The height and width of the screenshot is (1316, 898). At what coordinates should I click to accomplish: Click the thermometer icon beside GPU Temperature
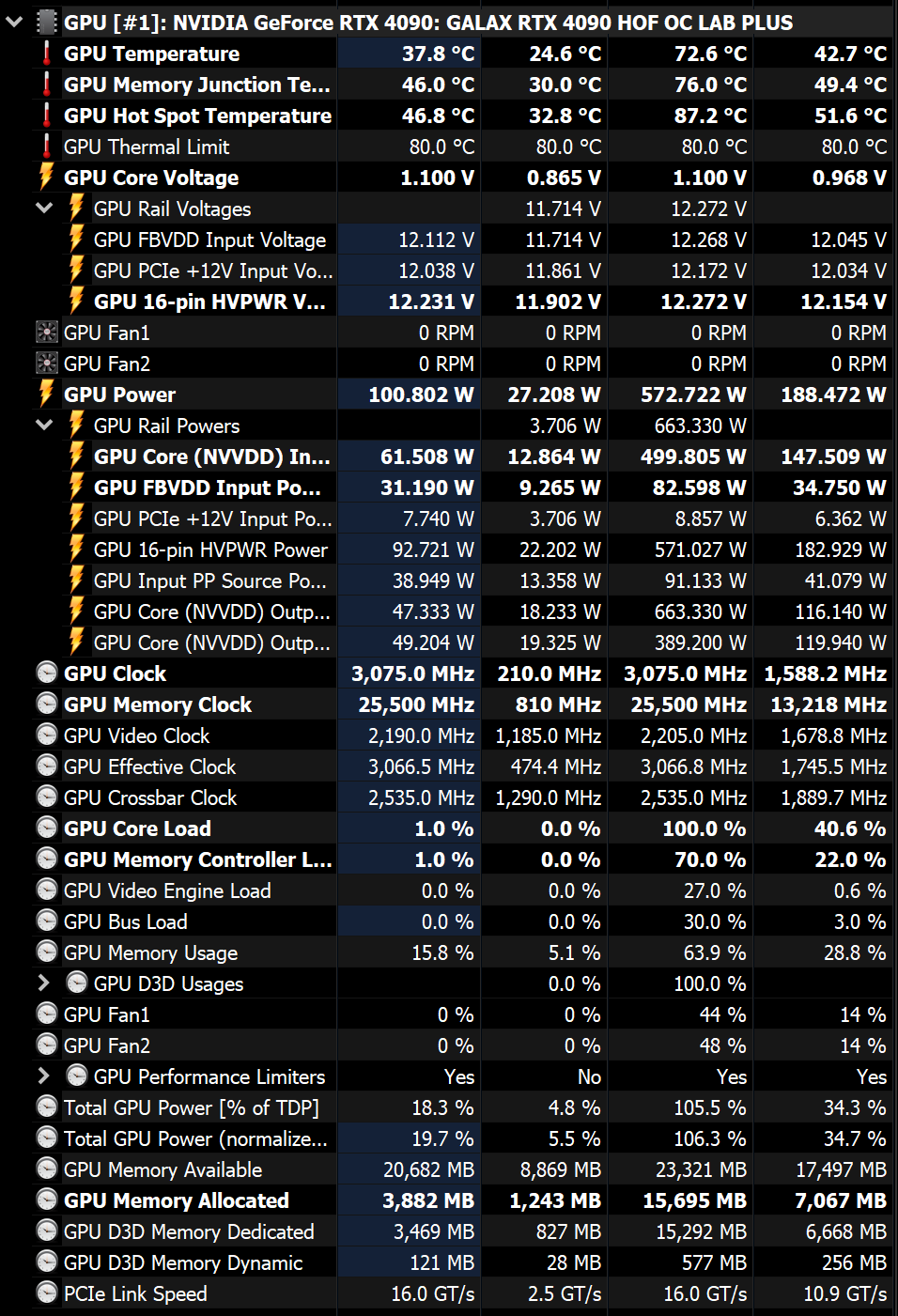click(x=47, y=54)
